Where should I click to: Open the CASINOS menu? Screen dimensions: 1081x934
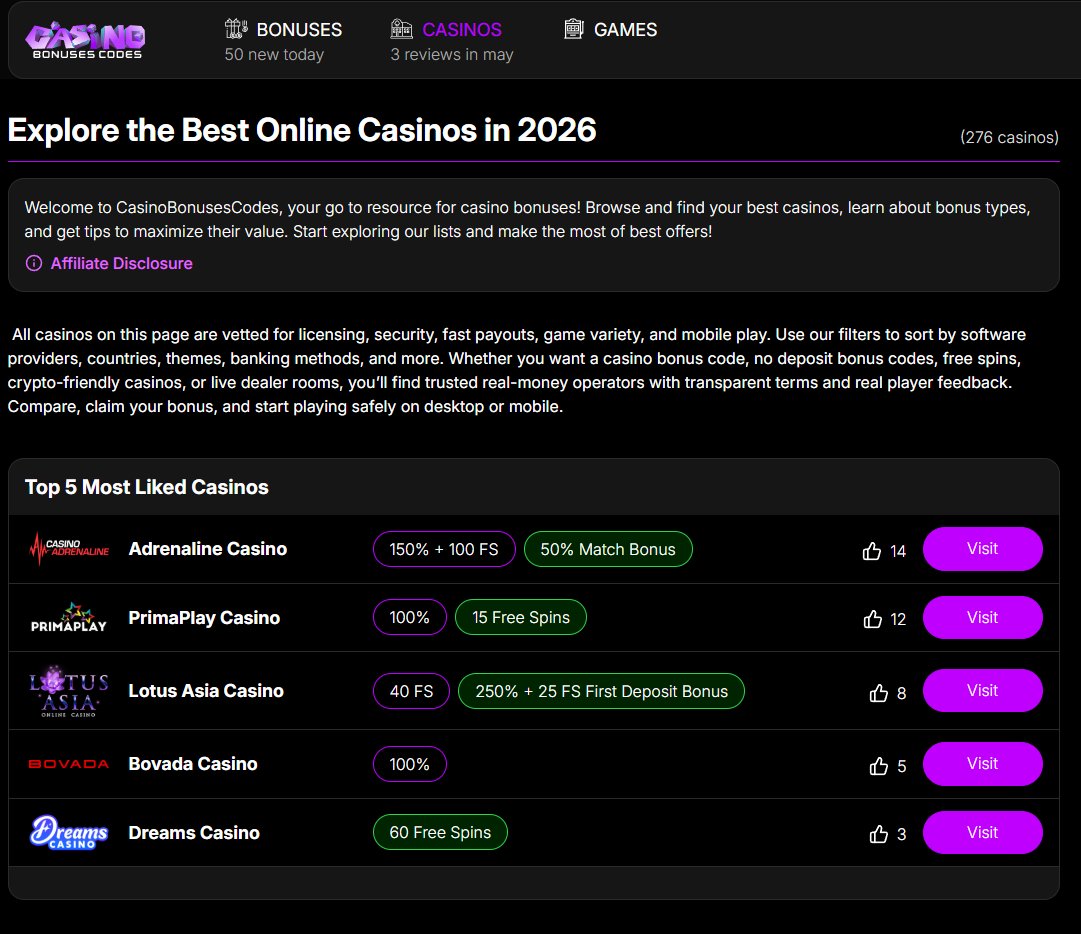(x=461, y=30)
